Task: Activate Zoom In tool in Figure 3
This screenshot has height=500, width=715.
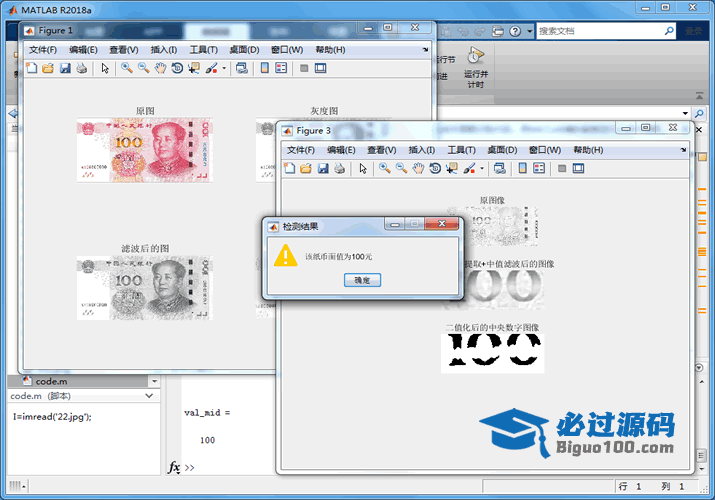Action: (385, 169)
